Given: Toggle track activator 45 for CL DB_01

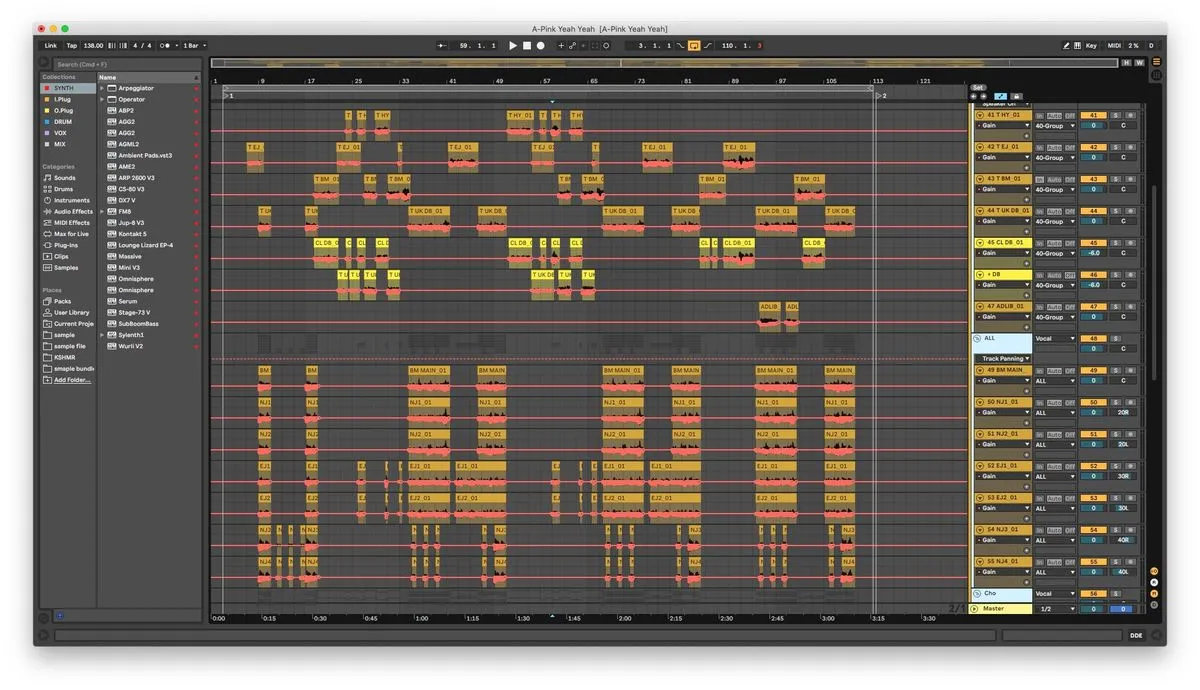Looking at the screenshot, I should point(1093,243).
